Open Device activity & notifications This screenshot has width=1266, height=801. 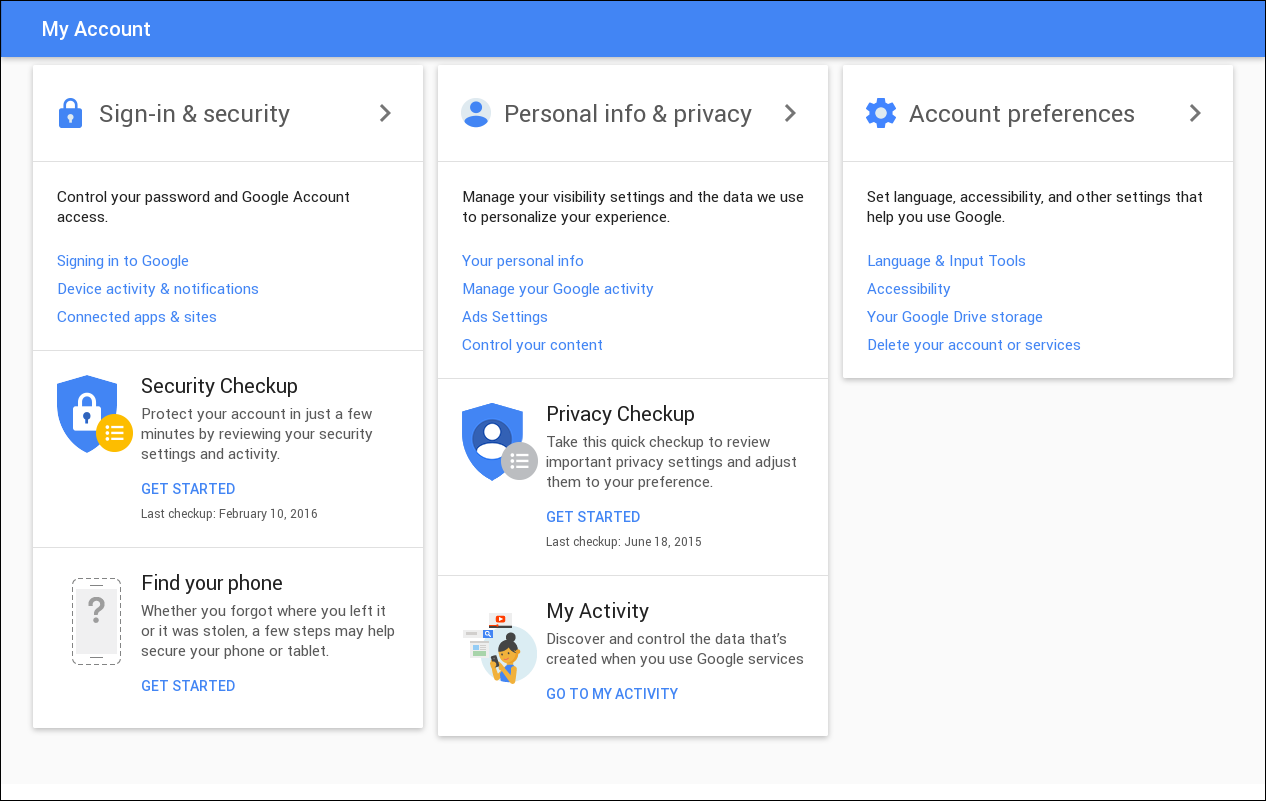click(158, 289)
